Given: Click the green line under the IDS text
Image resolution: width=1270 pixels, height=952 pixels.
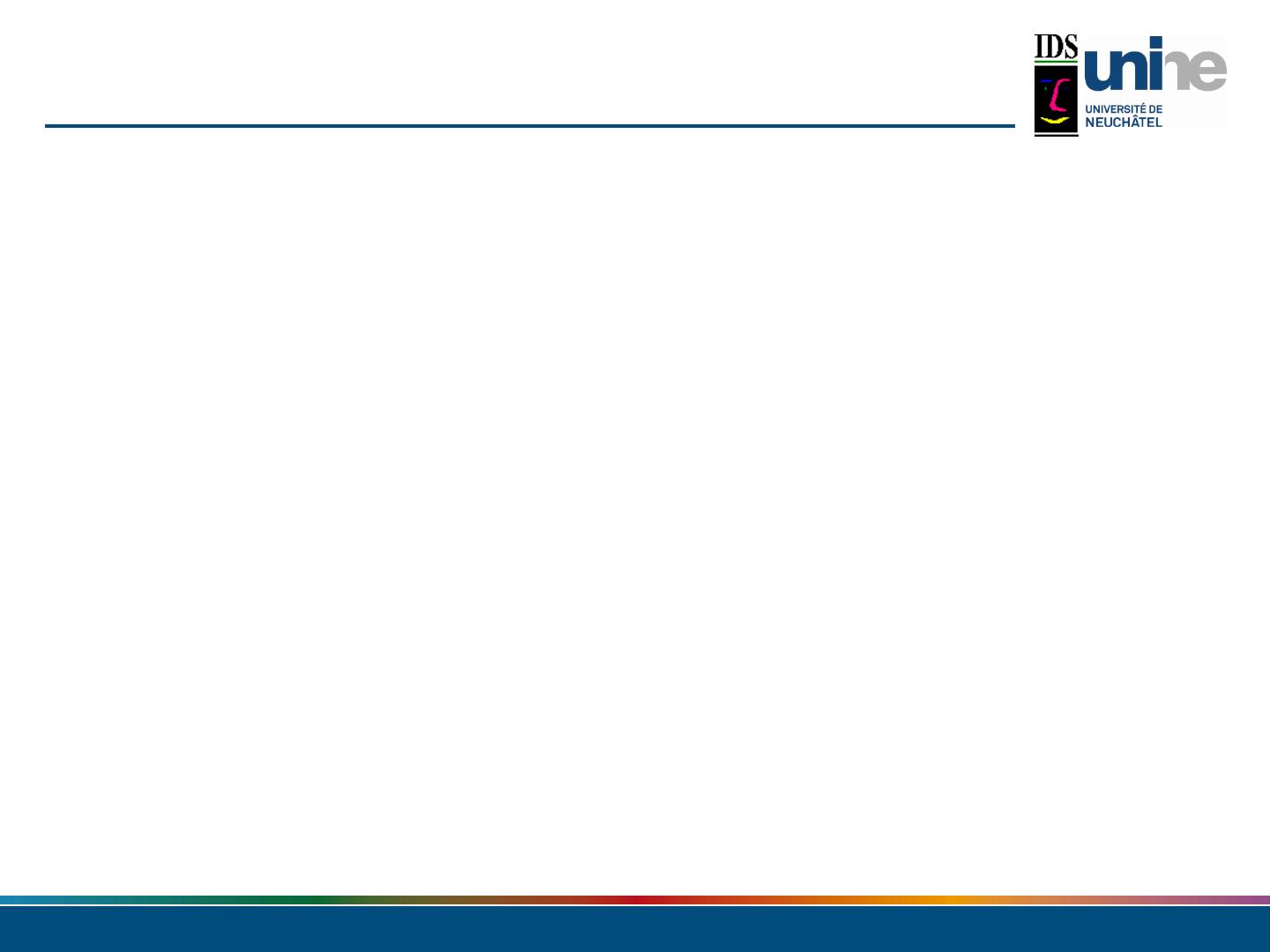Looking at the screenshot, I should click(1056, 62).
